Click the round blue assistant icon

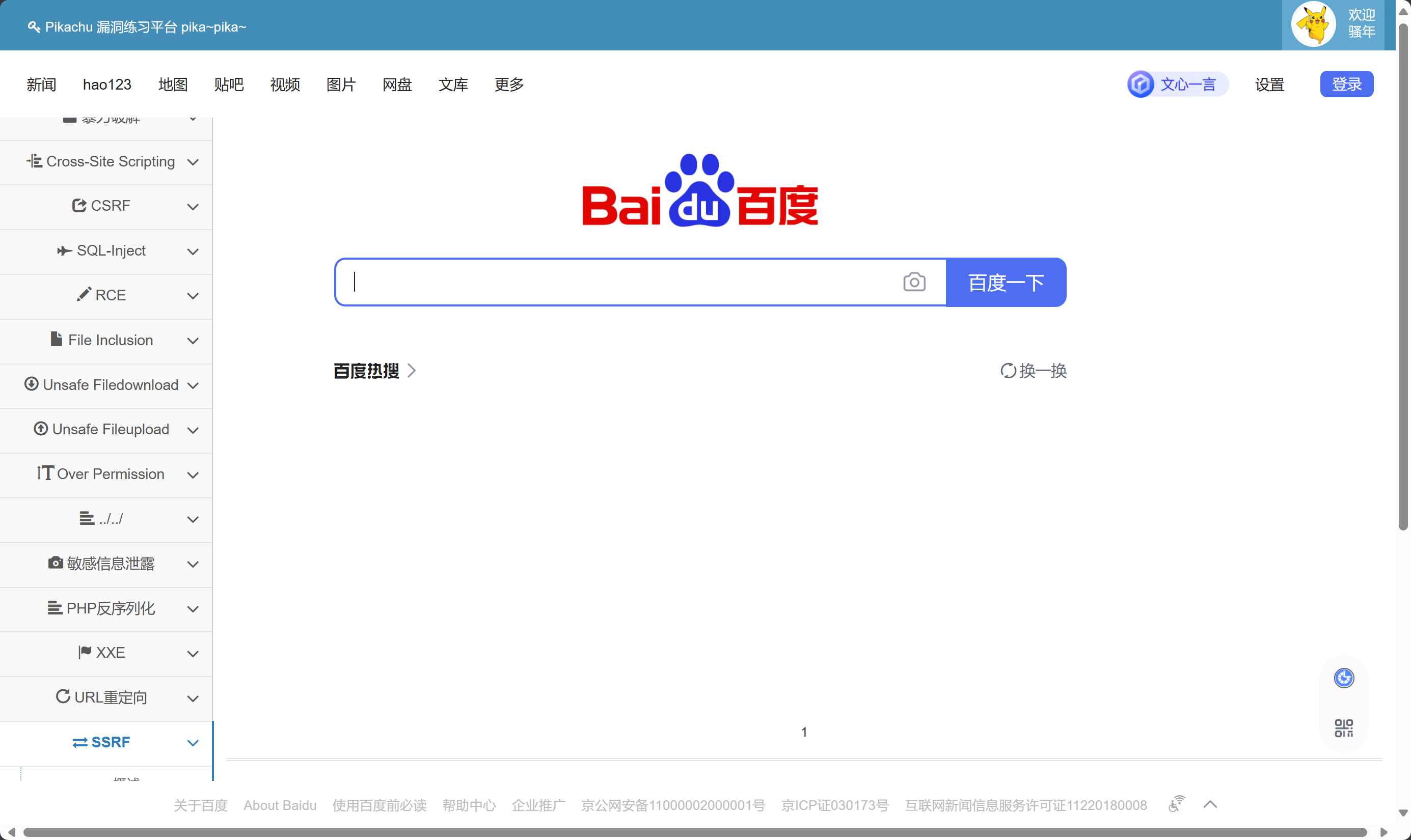click(1344, 678)
